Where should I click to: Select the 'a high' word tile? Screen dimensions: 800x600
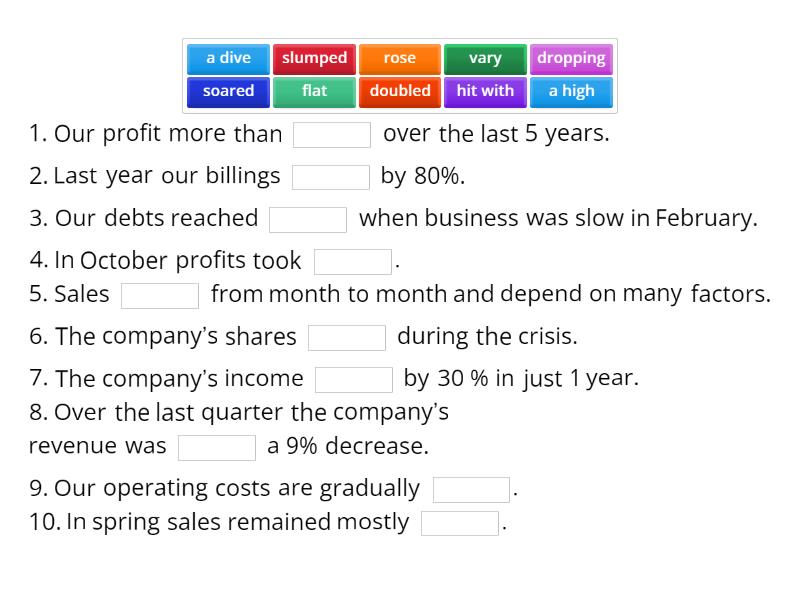(x=572, y=91)
